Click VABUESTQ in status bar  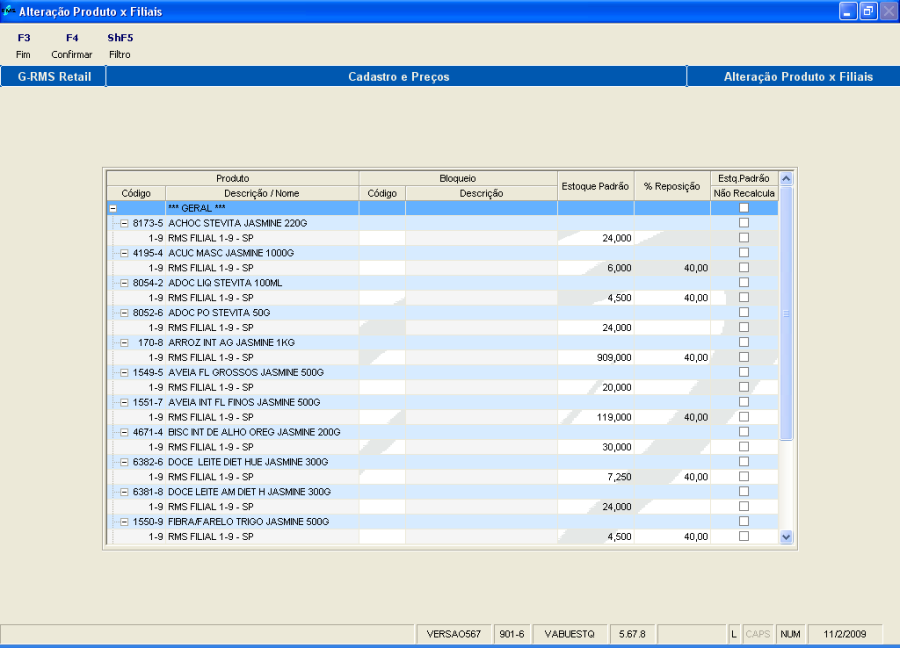(x=569, y=634)
